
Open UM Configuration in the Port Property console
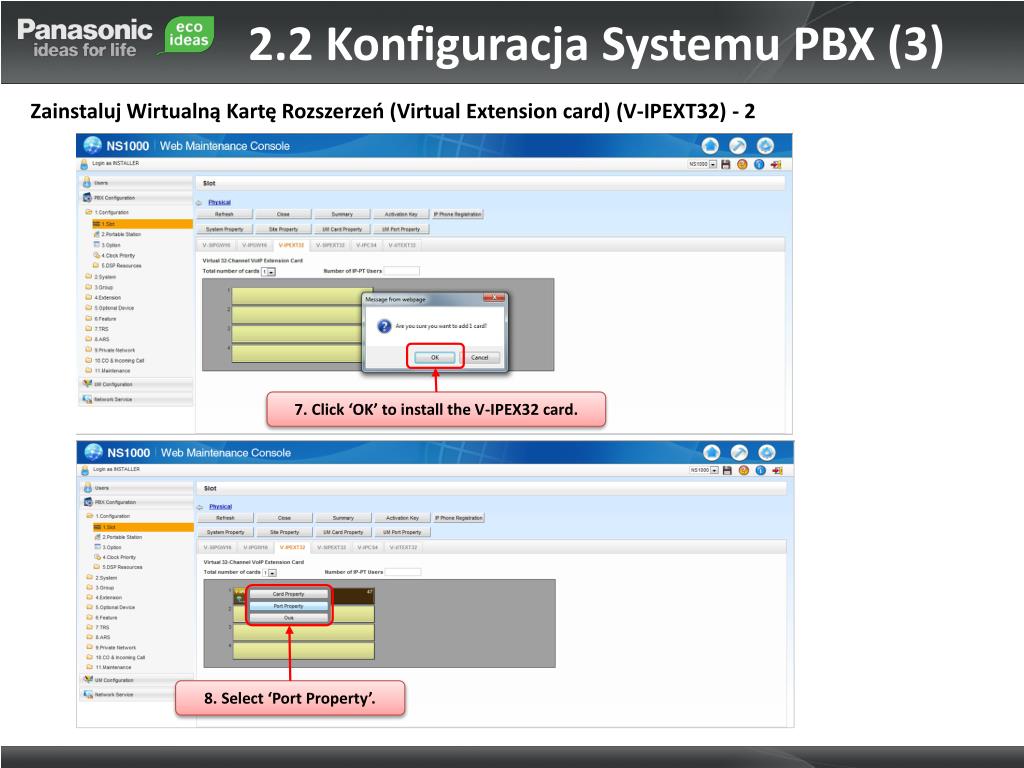point(138,680)
